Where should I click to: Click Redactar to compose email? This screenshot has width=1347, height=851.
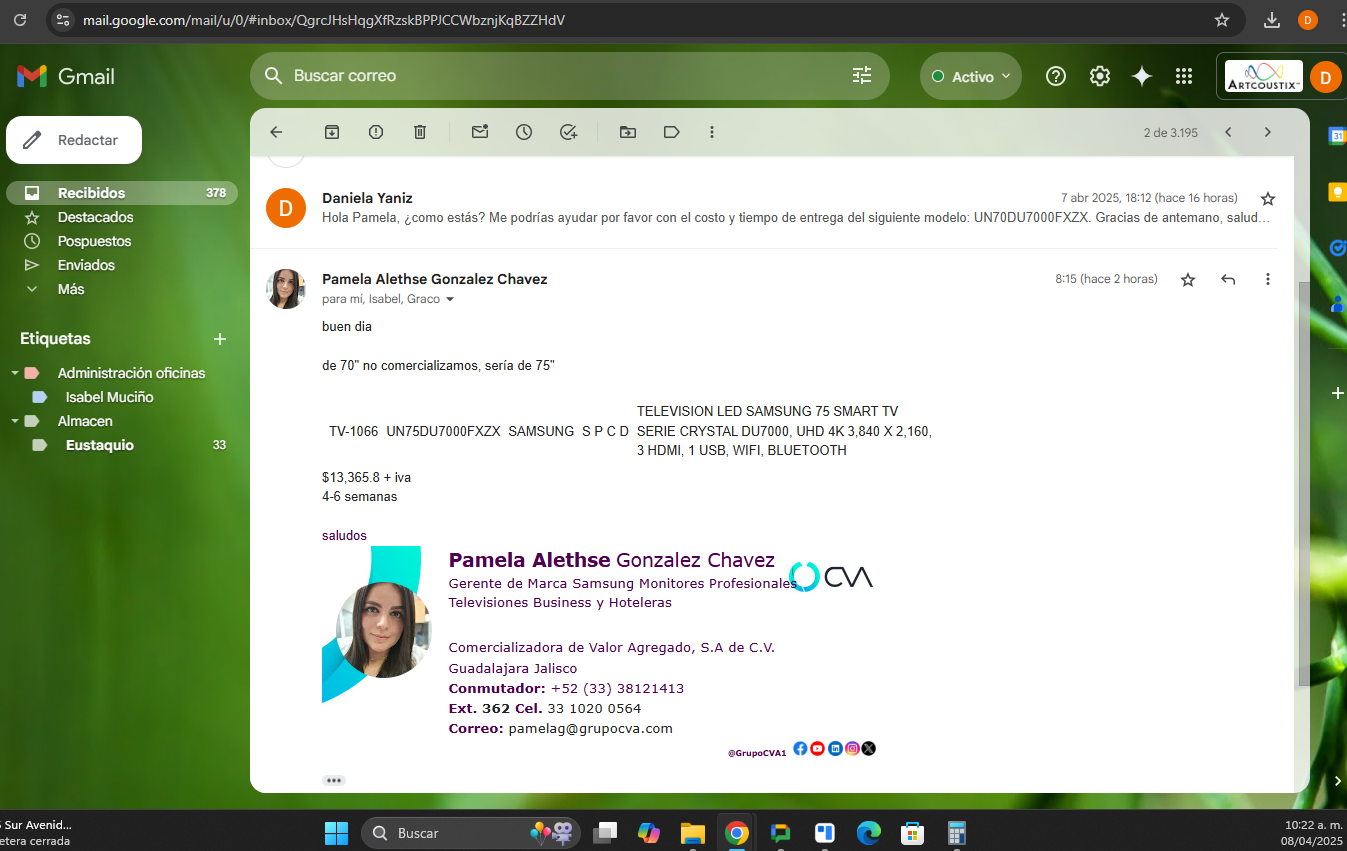[x=74, y=140]
